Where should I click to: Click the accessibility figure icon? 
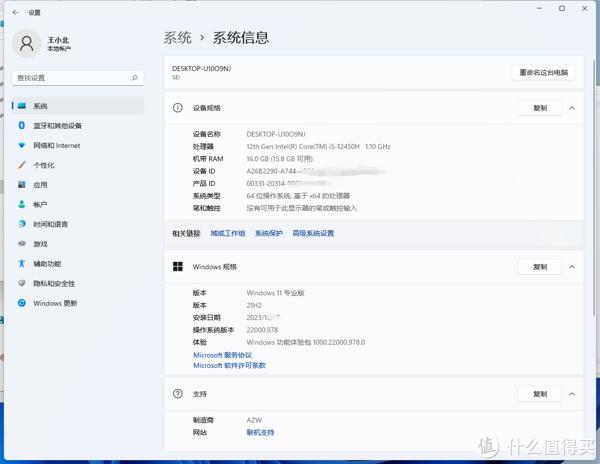(22, 263)
